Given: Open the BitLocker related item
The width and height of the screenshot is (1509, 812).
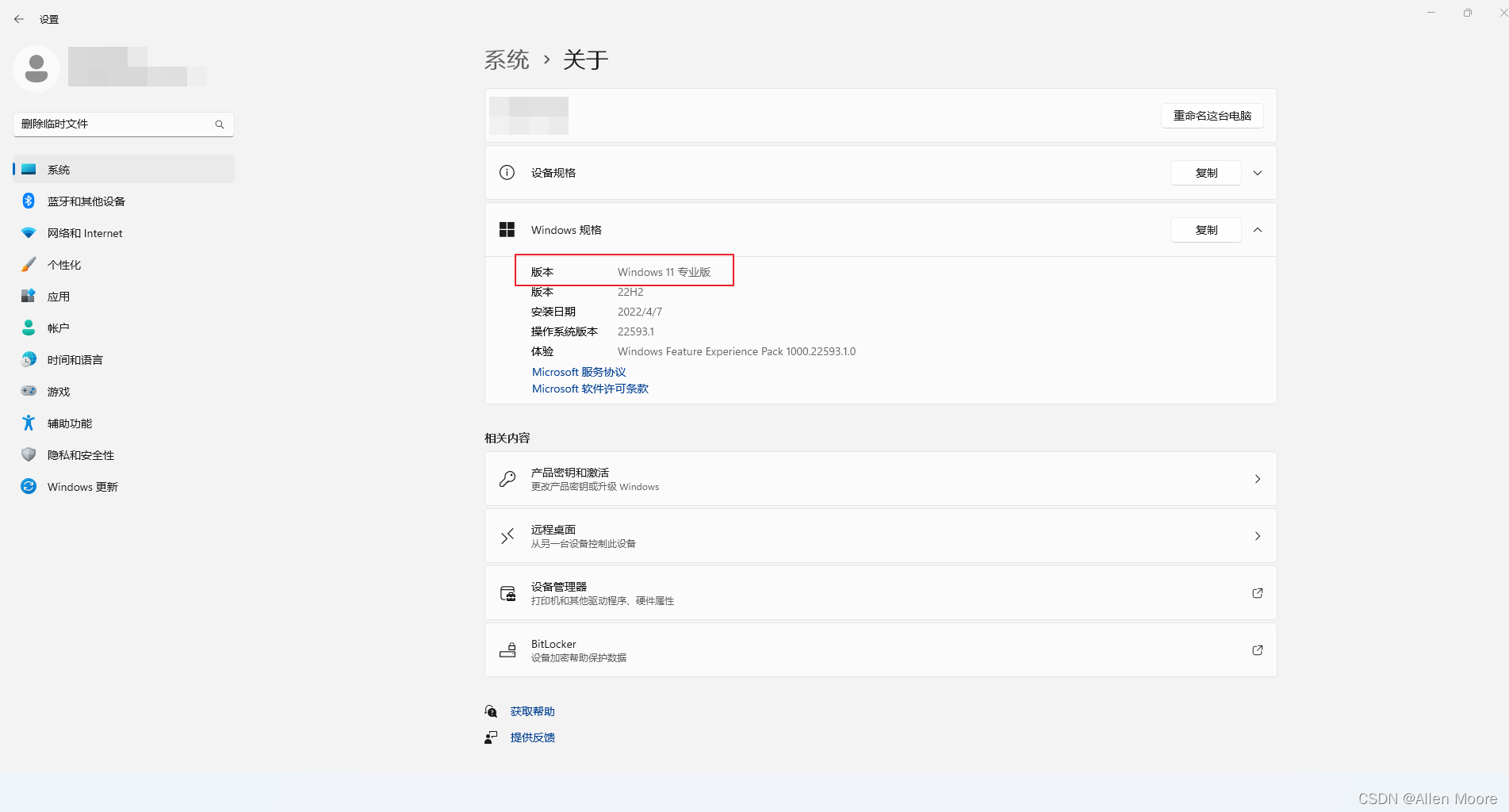Looking at the screenshot, I should click(x=880, y=650).
